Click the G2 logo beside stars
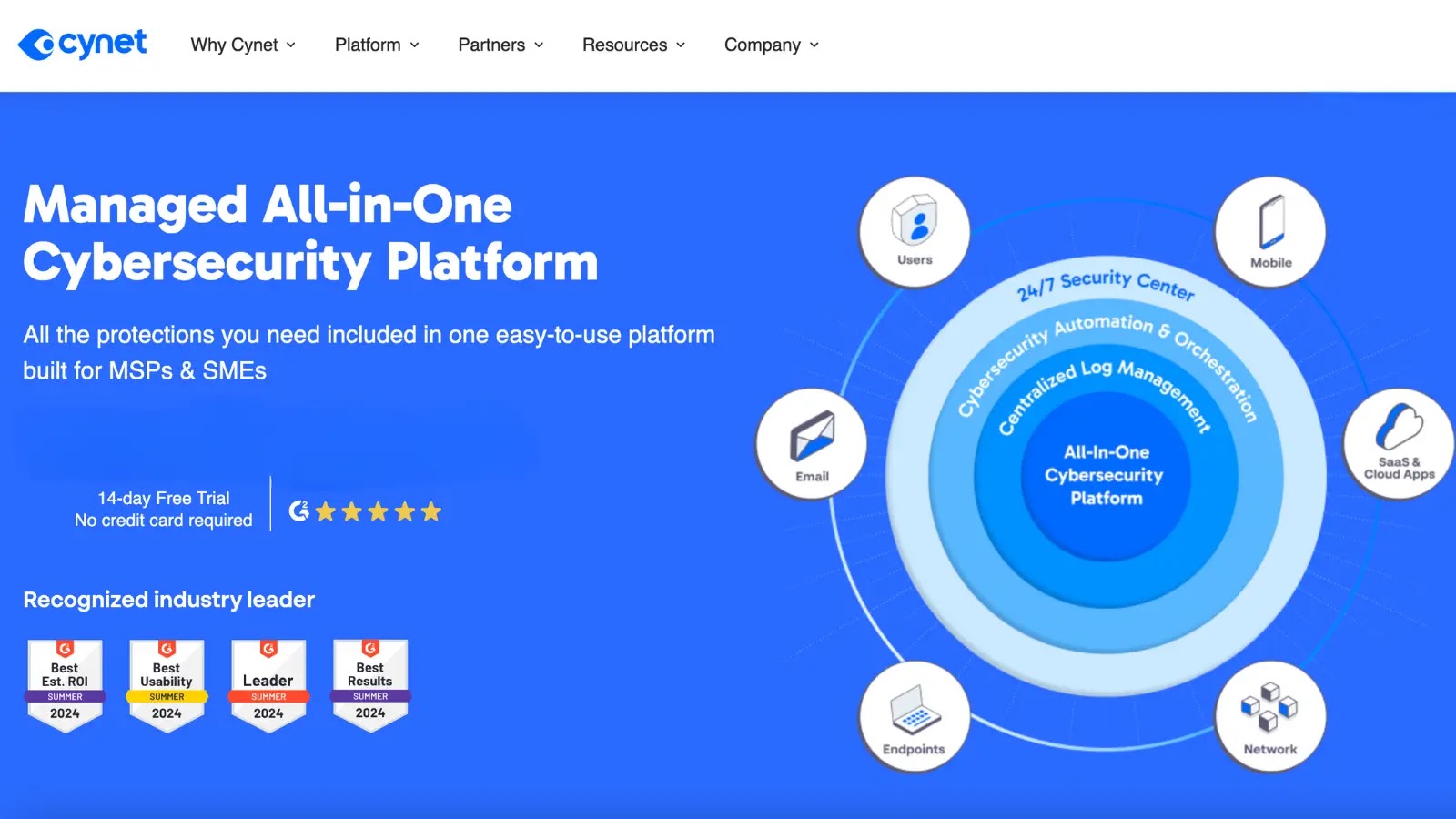 pyautogui.click(x=299, y=511)
